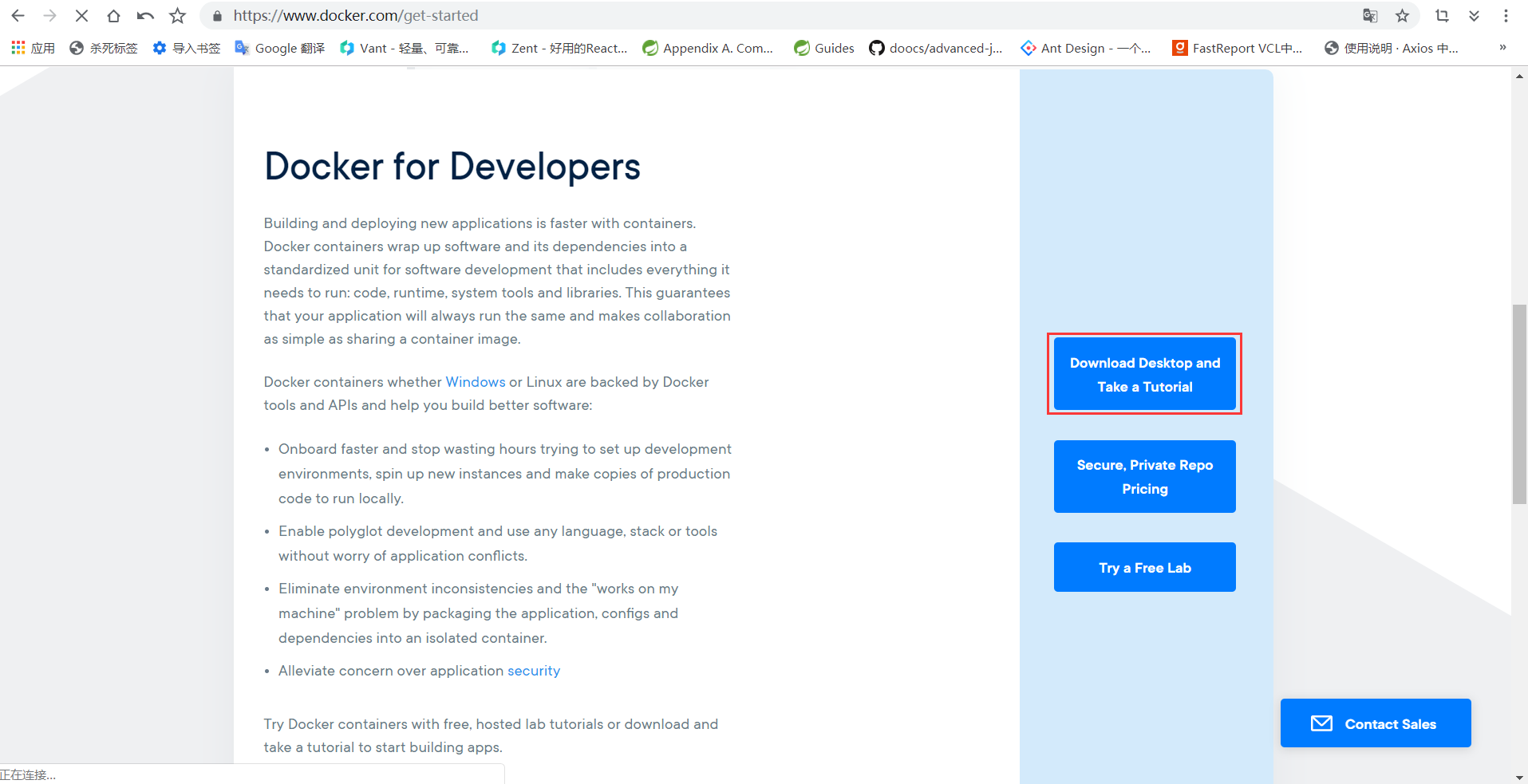The image size is (1528, 784).
Task: Bookmark this page with the address bar star
Action: 1402,16
